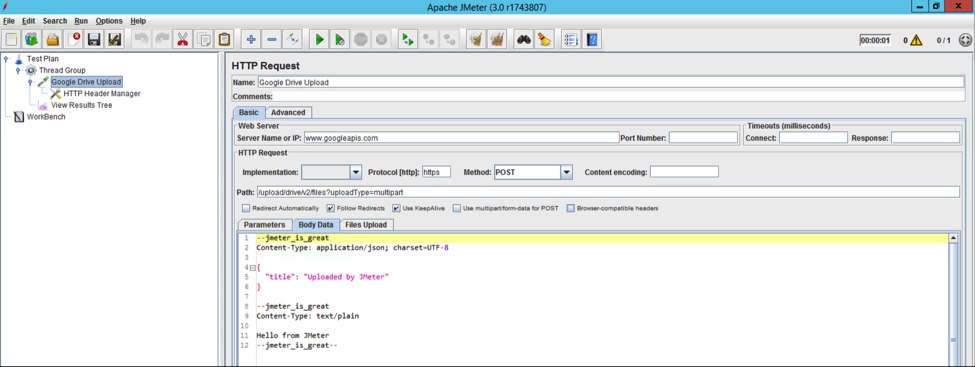Switch to the Files Upload tab
The width and height of the screenshot is (975, 367).
366,225
